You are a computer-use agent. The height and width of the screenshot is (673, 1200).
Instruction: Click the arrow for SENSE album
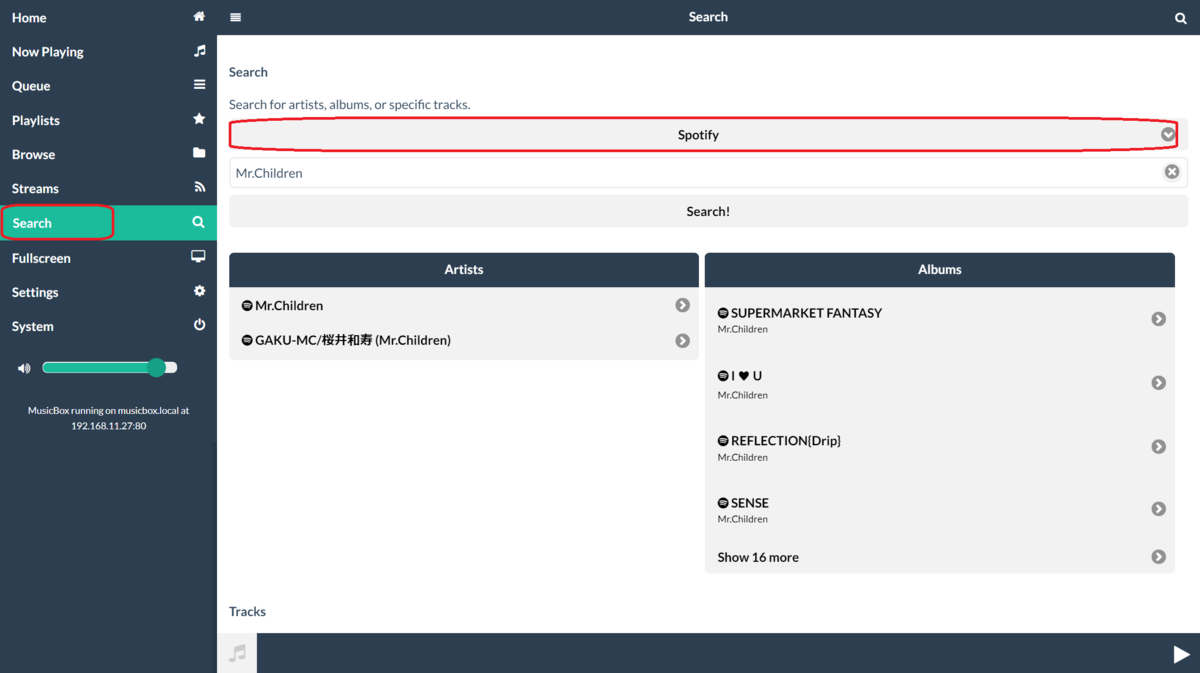point(1158,509)
